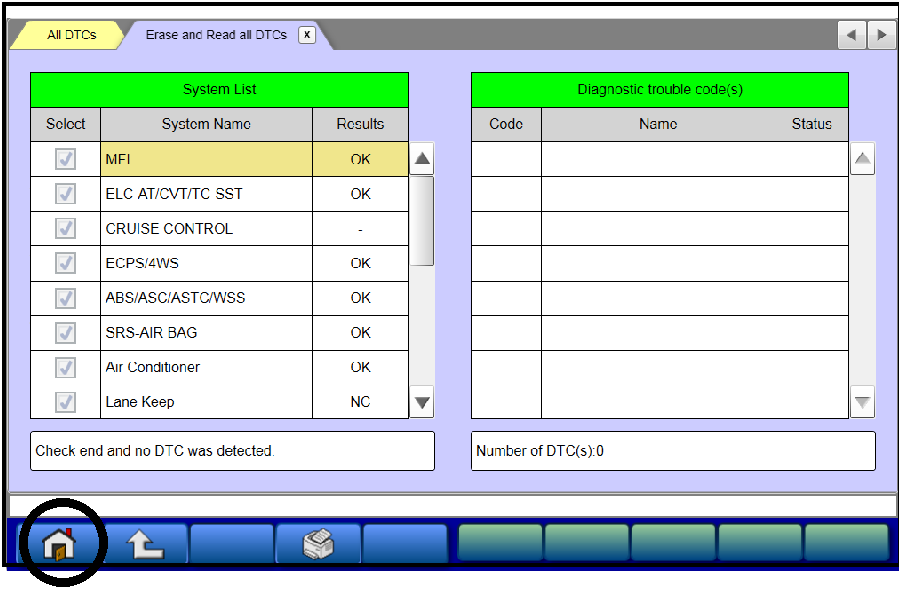The height and width of the screenshot is (589, 901).
Task: Click the Home icon in bottom toolbar
Action: 61,545
